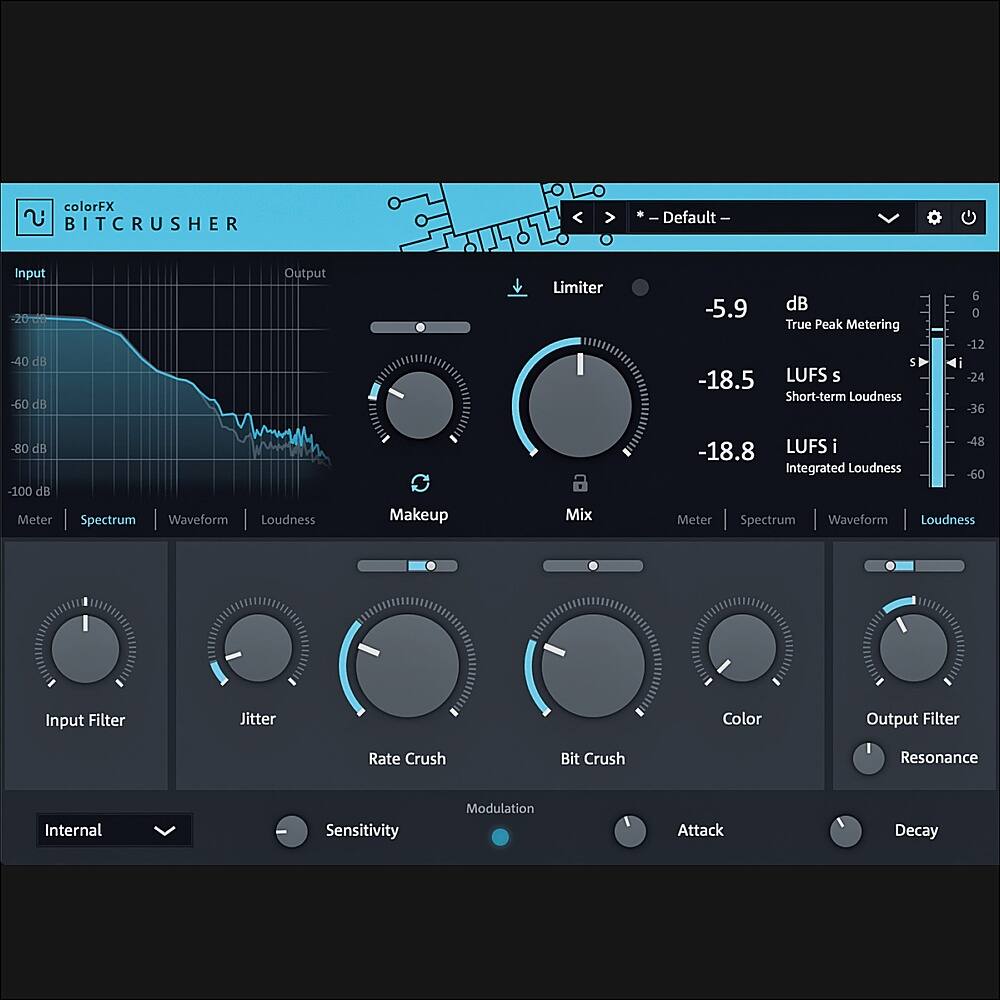Click the settings gear icon

coord(934,218)
